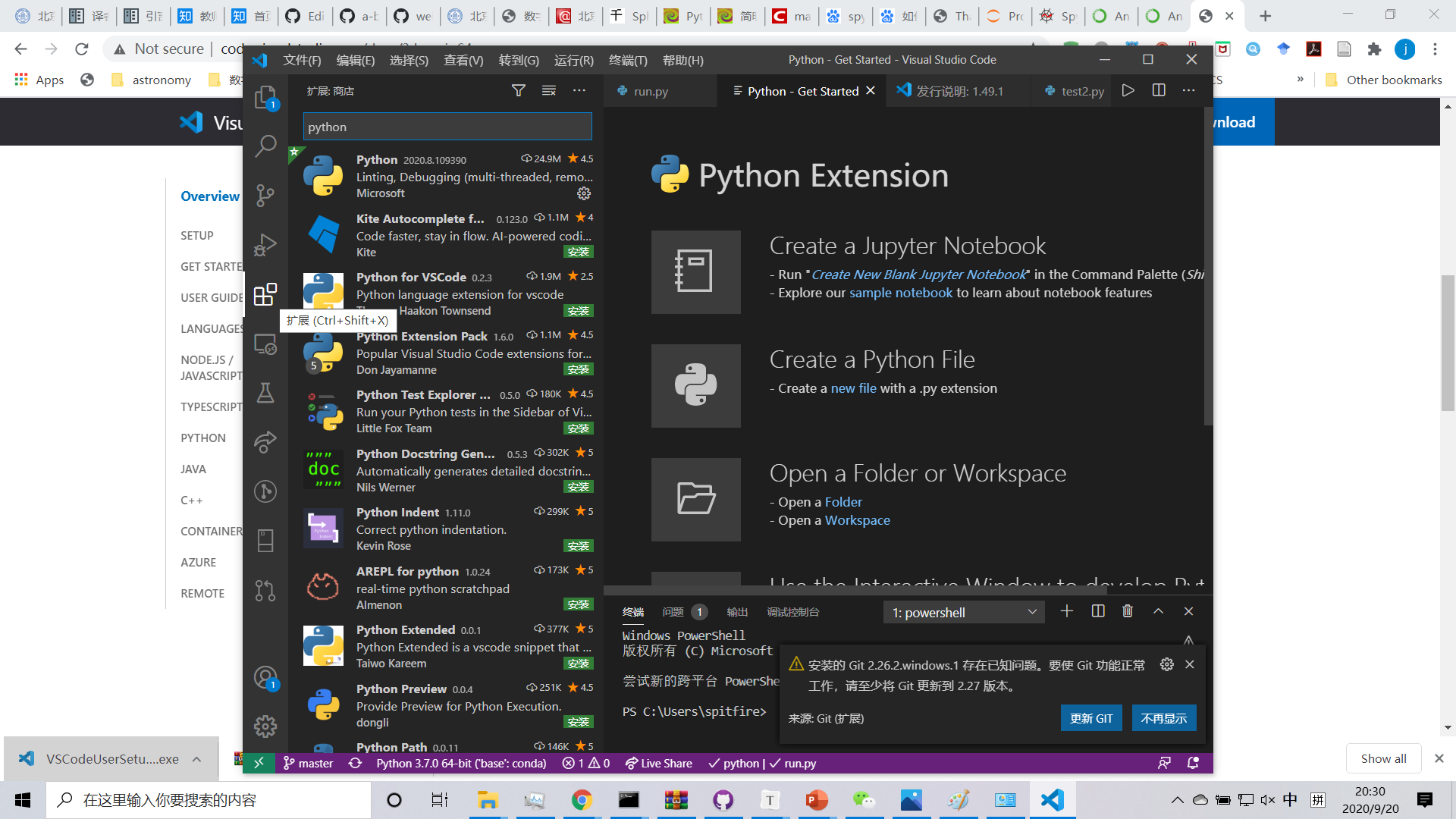Open the Python extension manage gear
This screenshot has width=1456, height=819.
click(x=584, y=193)
